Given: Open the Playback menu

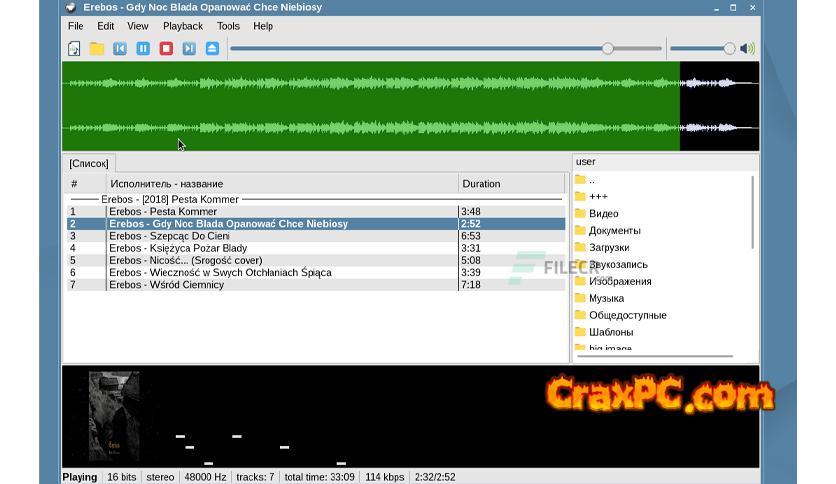Looking at the screenshot, I should pos(182,26).
